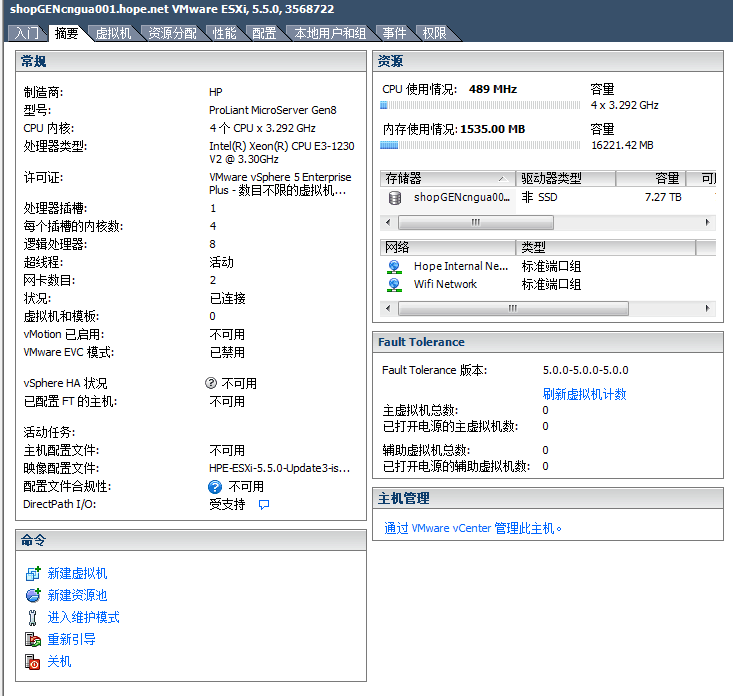
Task: Select the shopGENcngua00 datastore icon
Action: click(395, 198)
